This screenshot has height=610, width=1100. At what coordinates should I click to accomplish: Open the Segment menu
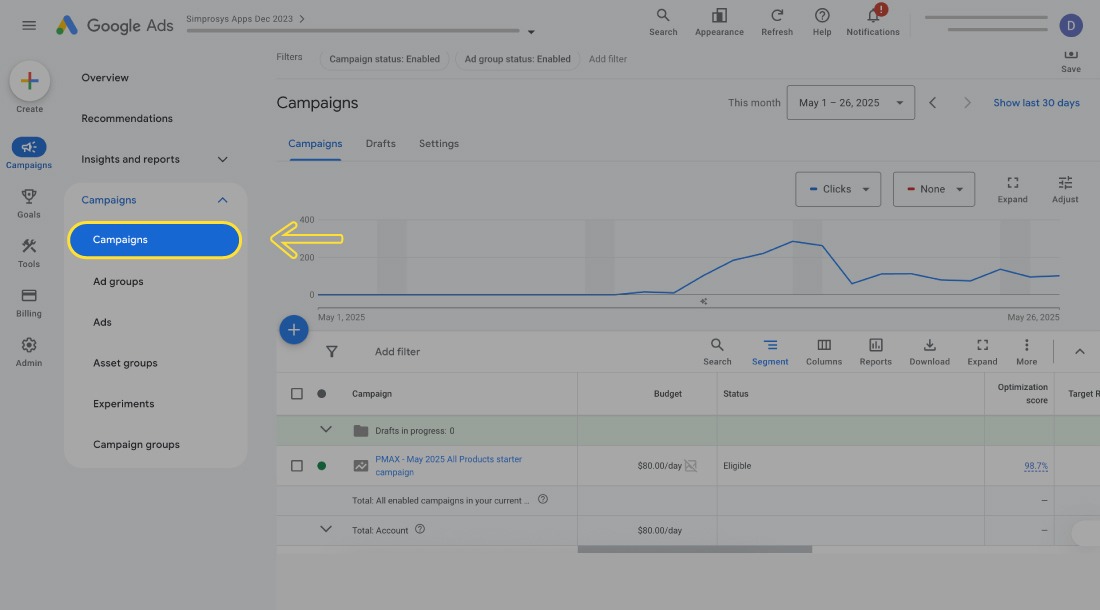point(770,352)
